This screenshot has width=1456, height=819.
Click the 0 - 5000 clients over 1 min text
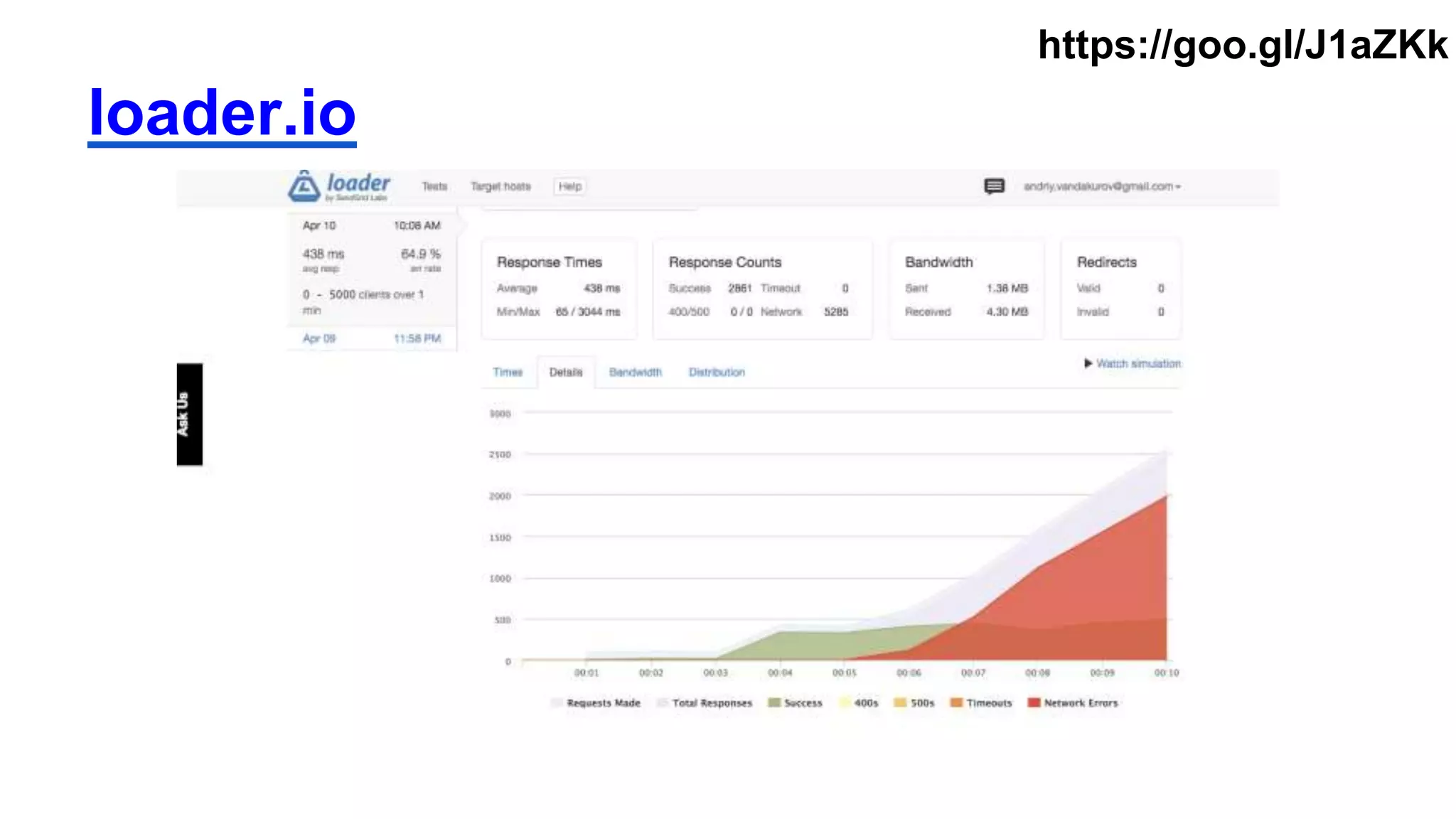363,302
